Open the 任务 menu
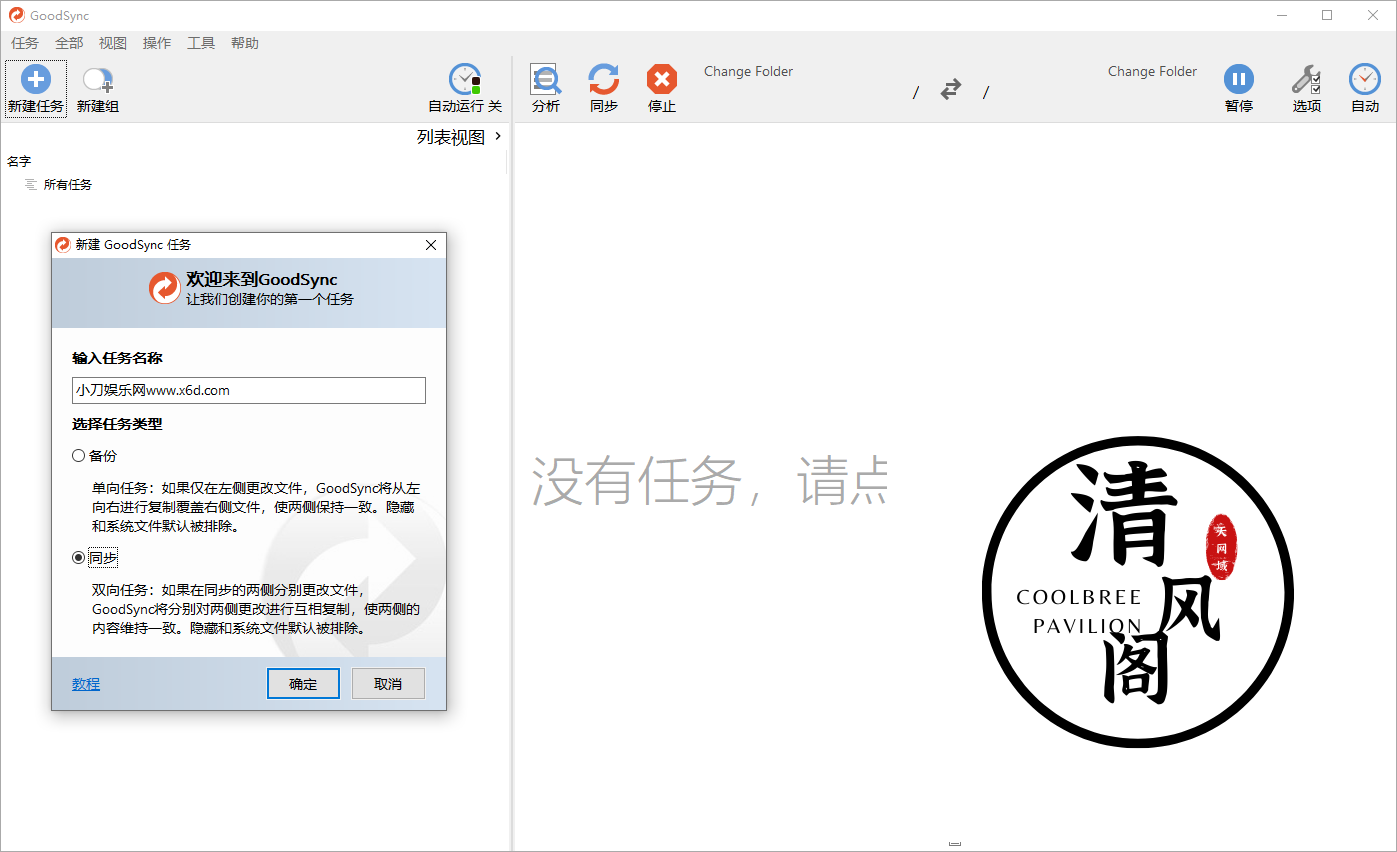1397x852 pixels. coord(25,43)
